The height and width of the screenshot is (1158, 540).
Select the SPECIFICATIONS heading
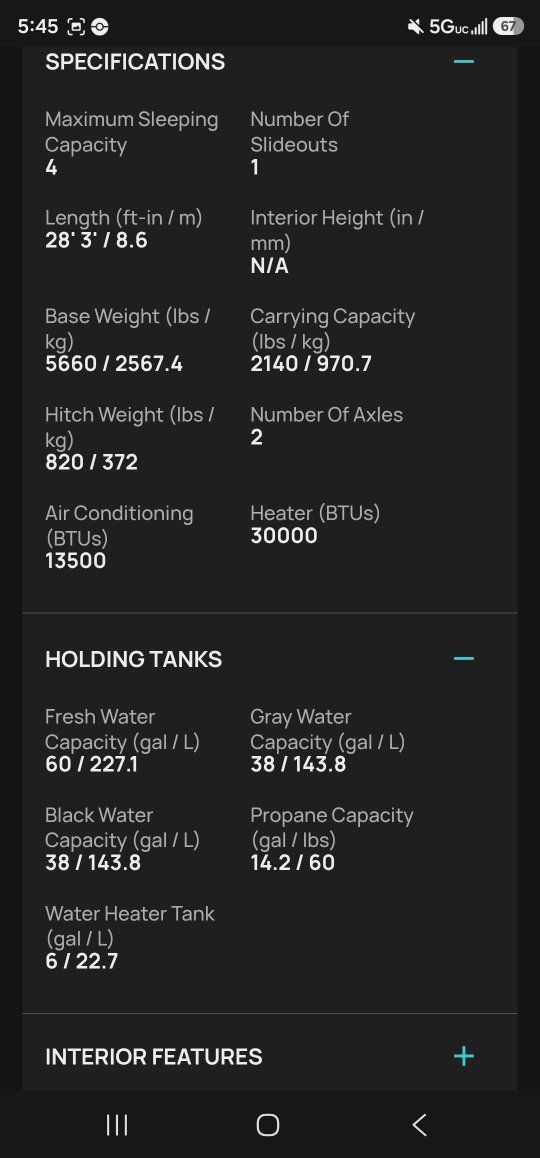[x=135, y=62]
